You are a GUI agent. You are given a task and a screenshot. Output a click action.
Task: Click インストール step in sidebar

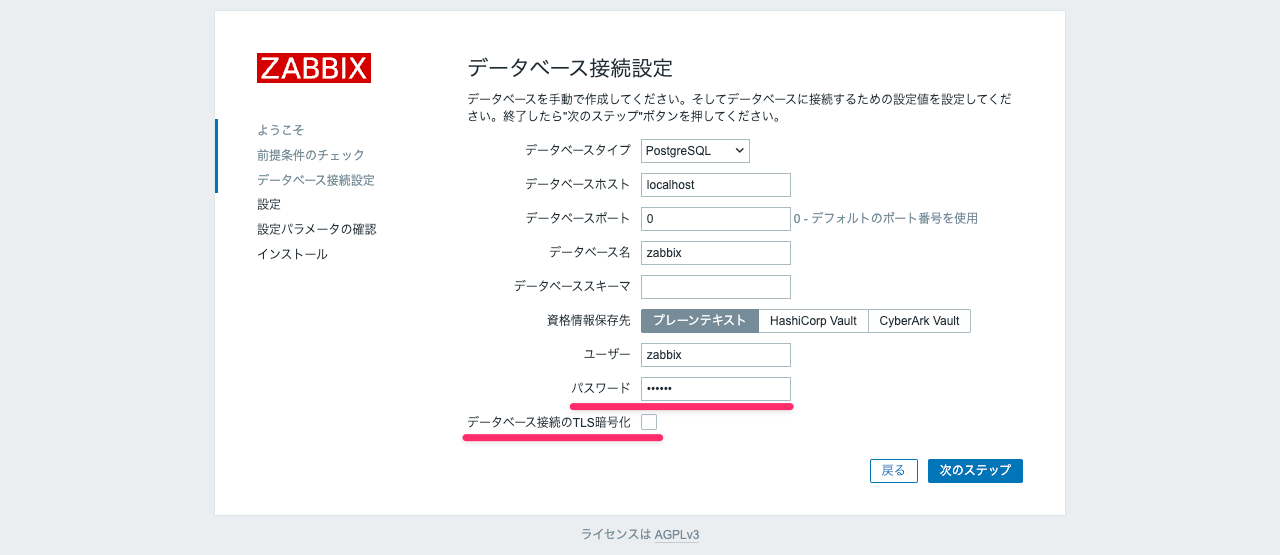point(292,254)
